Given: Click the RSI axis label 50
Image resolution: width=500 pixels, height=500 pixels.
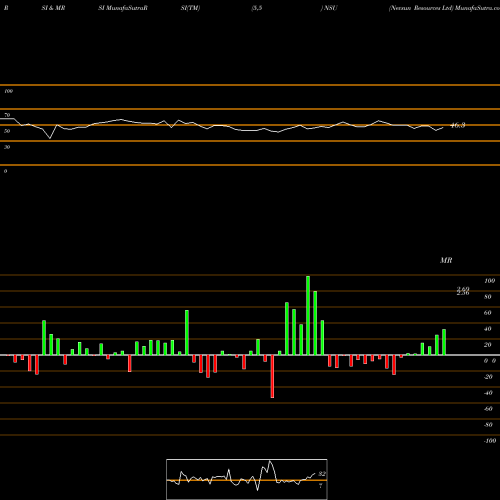Looking at the screenshot, I should pyautogui.click(x=7, y=131).
